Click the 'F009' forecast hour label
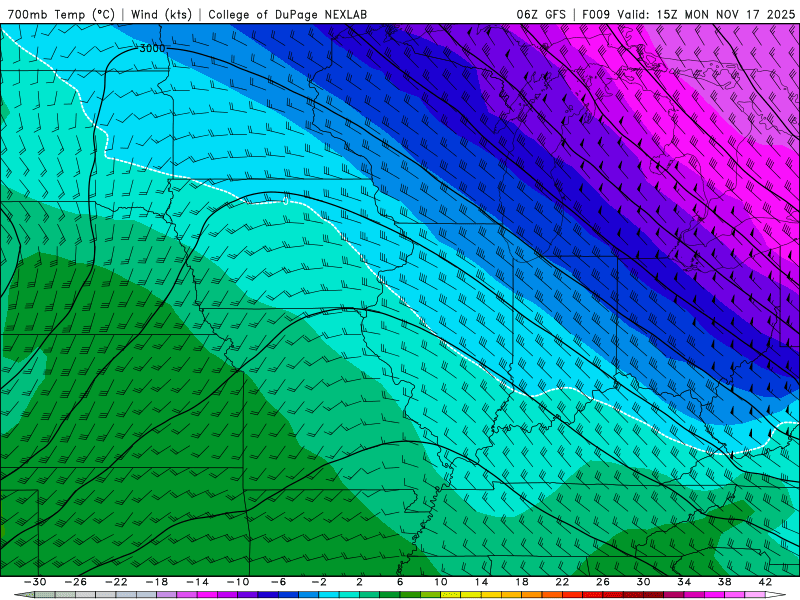Viewport: 800px width, 600px height. pyautogui.click(x=596, y=15)
